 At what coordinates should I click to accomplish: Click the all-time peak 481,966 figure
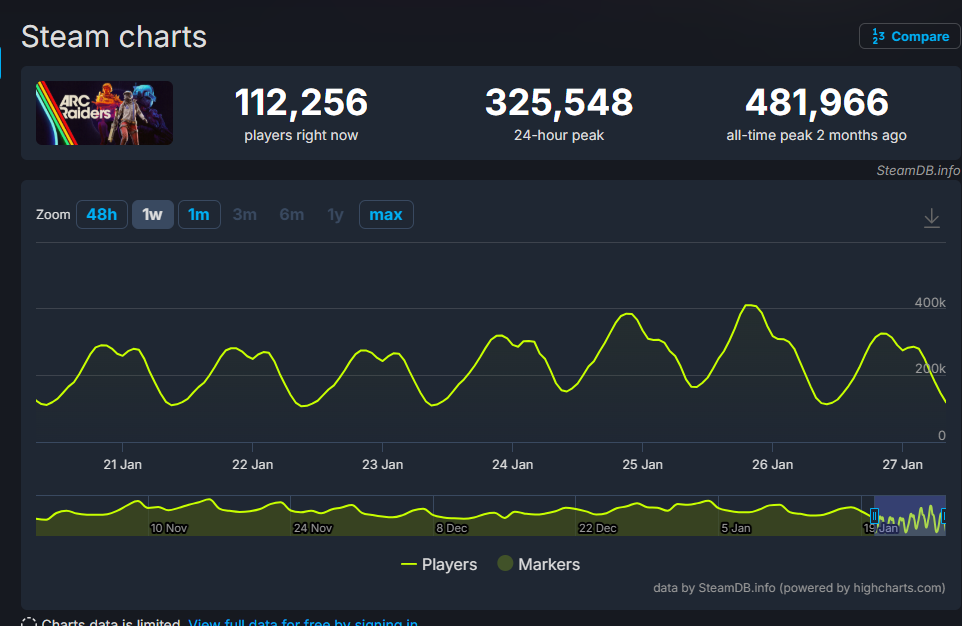tap(816, 102)
